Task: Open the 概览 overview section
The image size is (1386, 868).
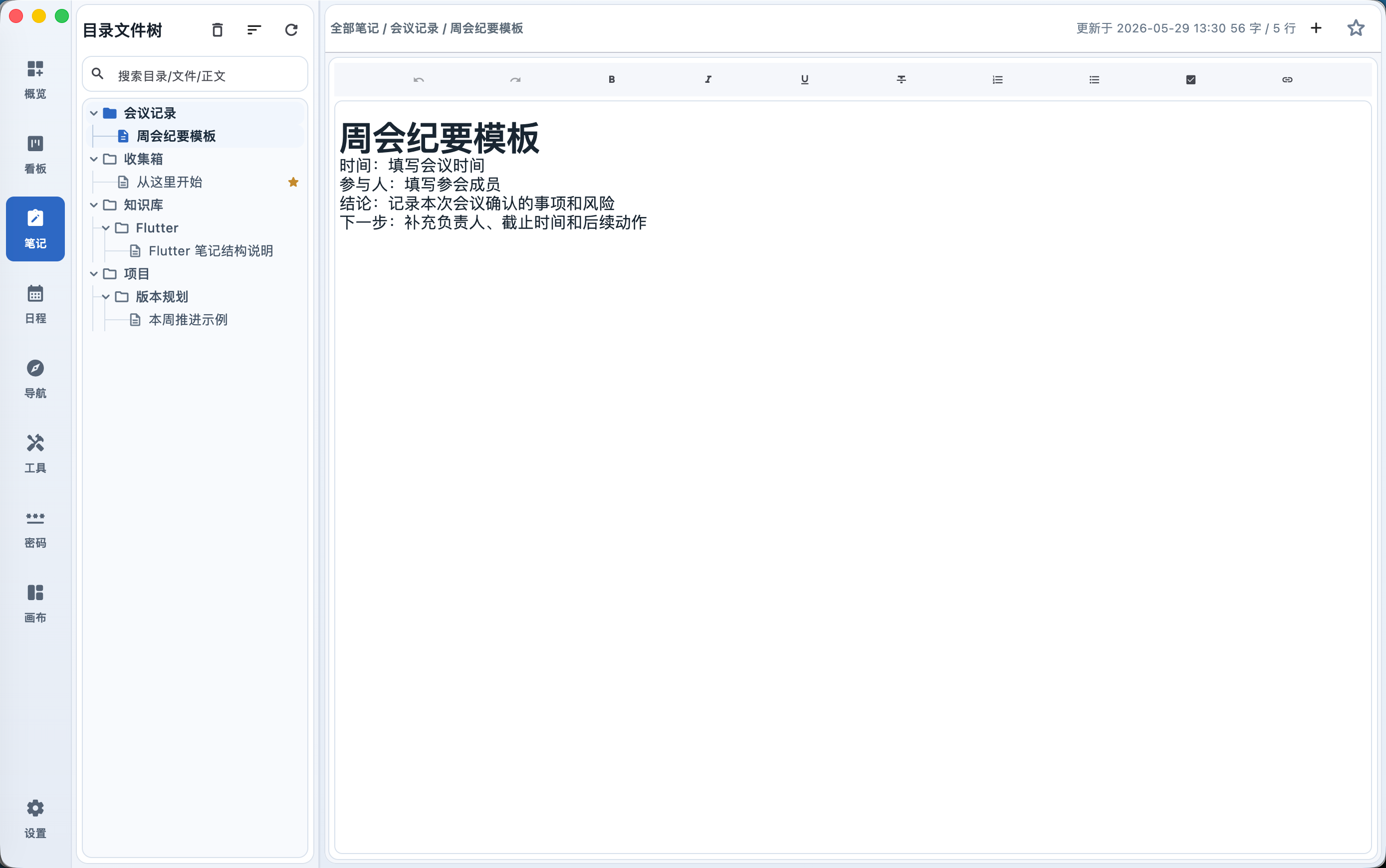Action: click(x=35, y=79)
